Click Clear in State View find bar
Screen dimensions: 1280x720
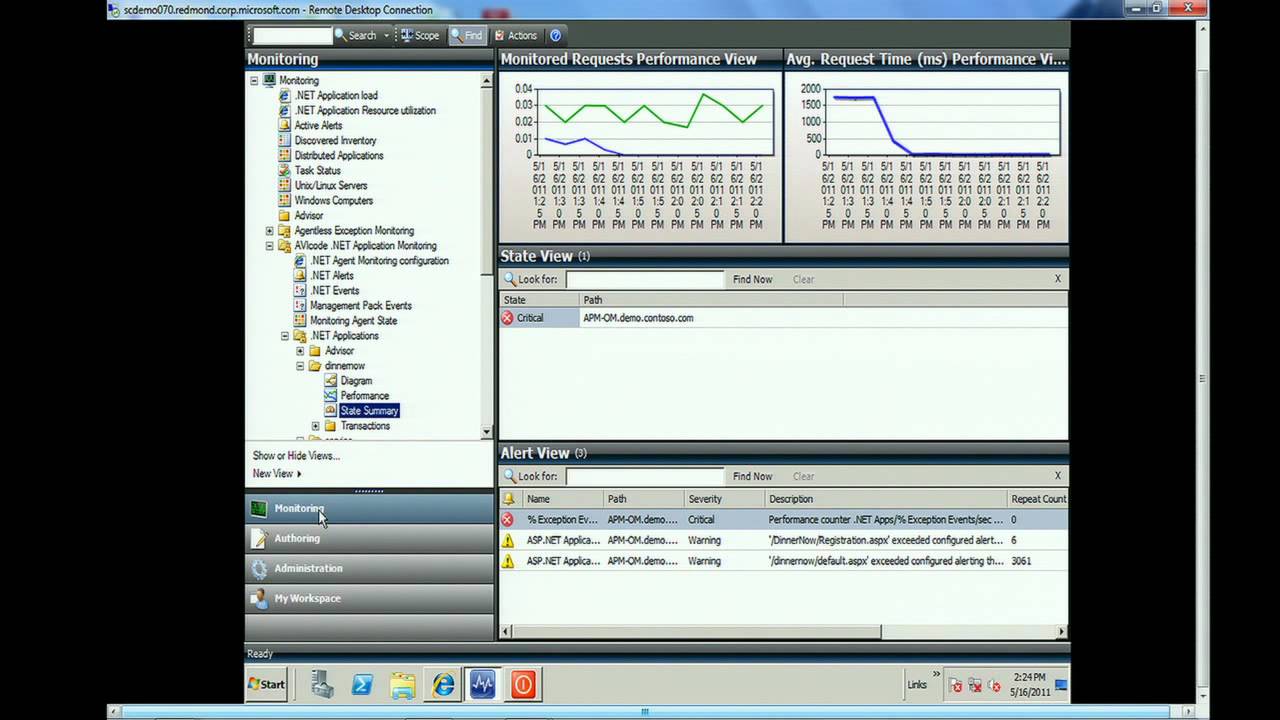pos(803,279)
